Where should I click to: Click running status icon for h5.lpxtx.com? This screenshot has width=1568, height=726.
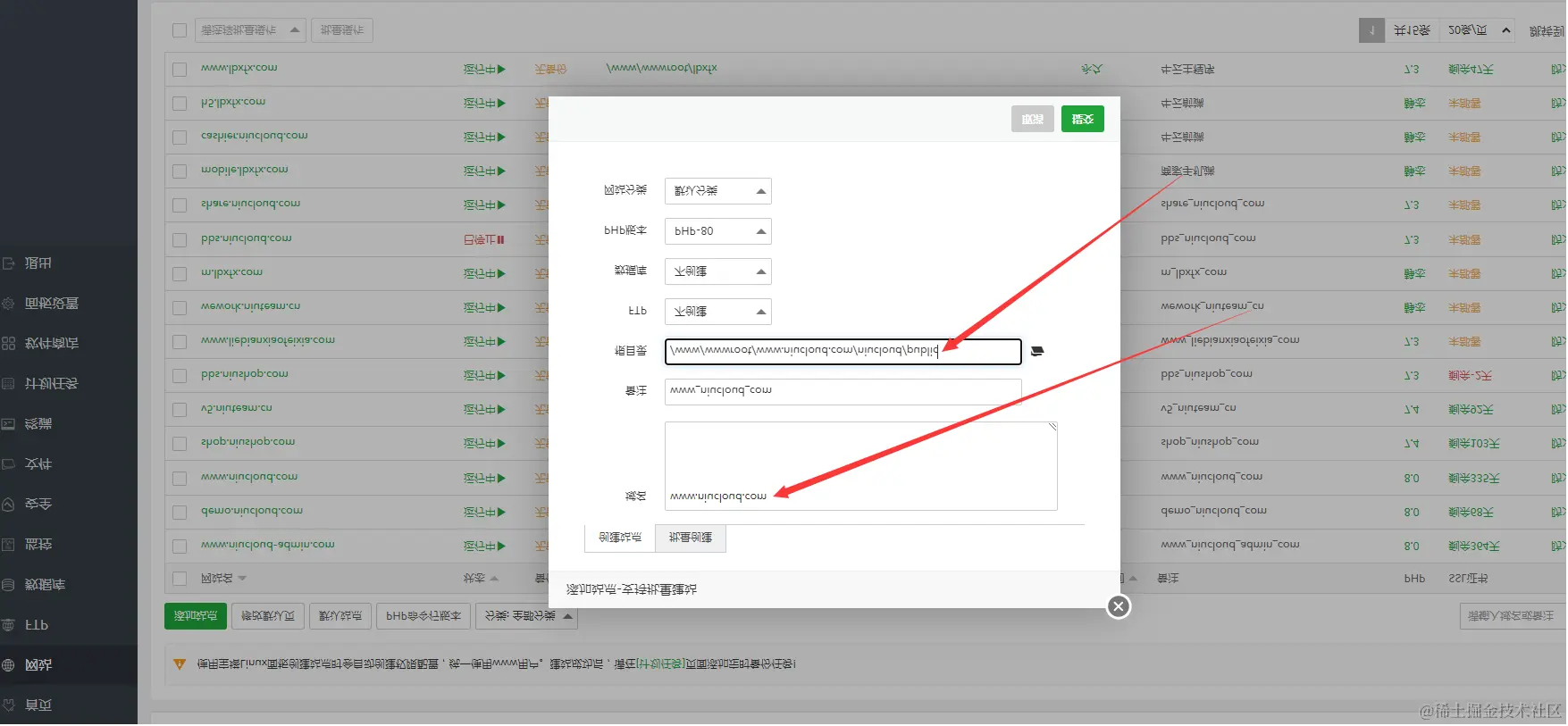(x=501, y=103)
